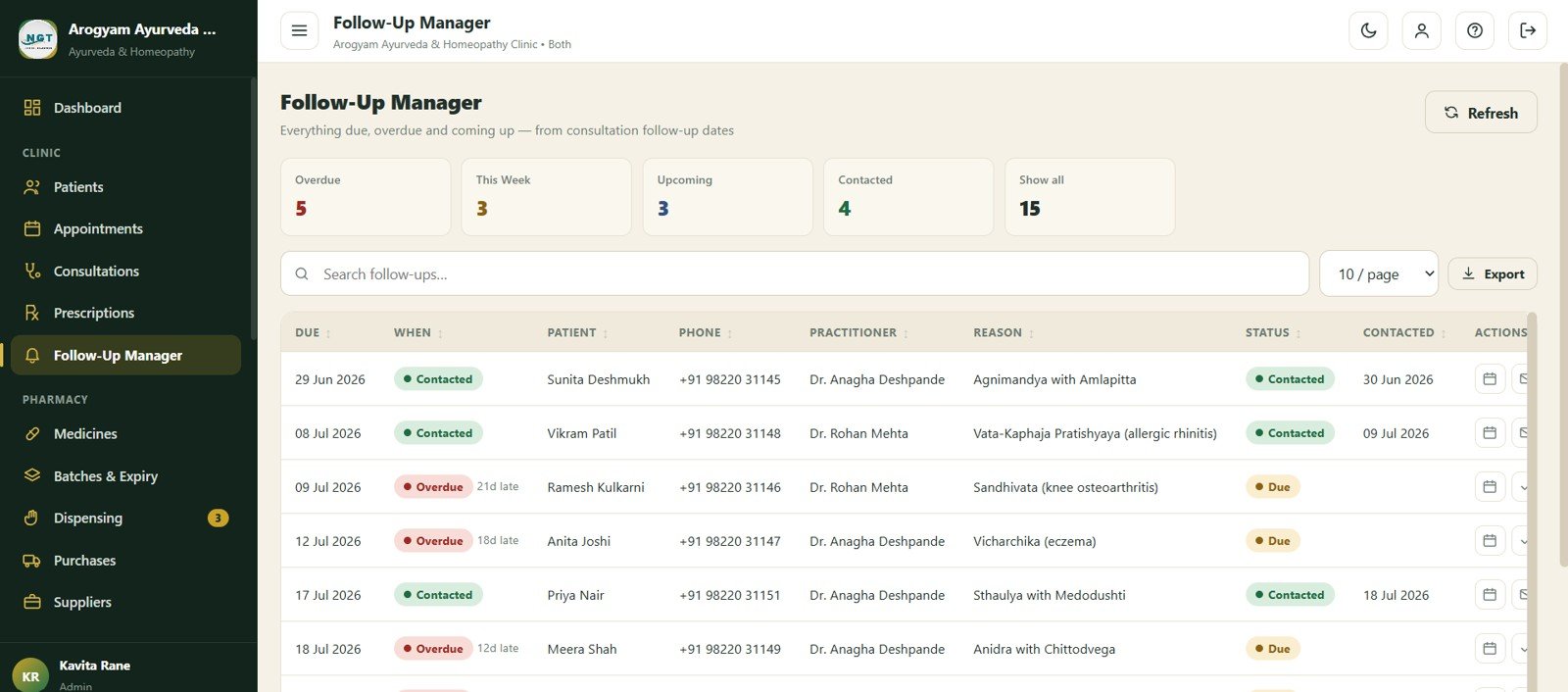Click the Prescriptions Rx icon
The image size is (1568, 692).
(32, 314)
